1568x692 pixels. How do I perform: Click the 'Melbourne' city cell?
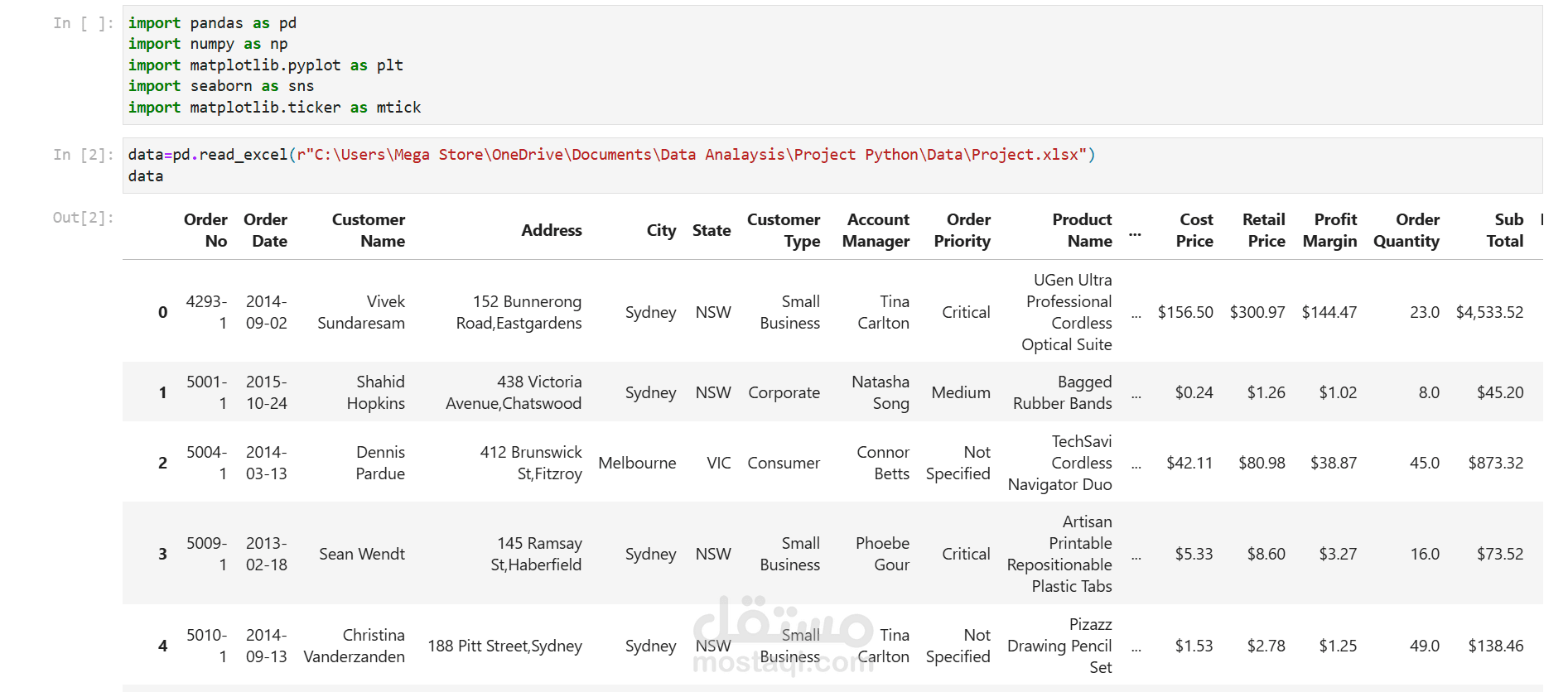pos(637,463)
